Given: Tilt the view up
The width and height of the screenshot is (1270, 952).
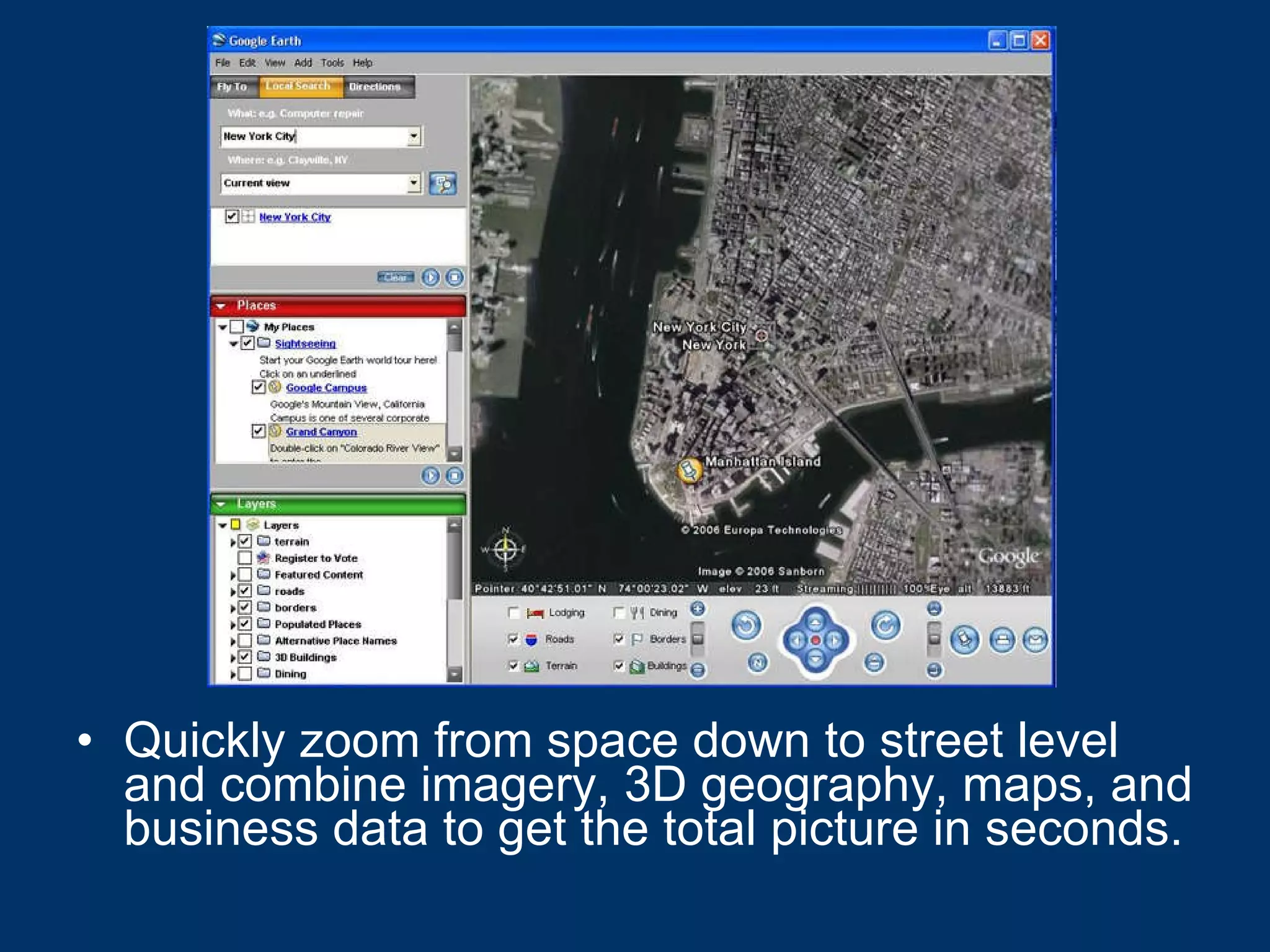Looking at the screenshot, I should click(934, 609).
